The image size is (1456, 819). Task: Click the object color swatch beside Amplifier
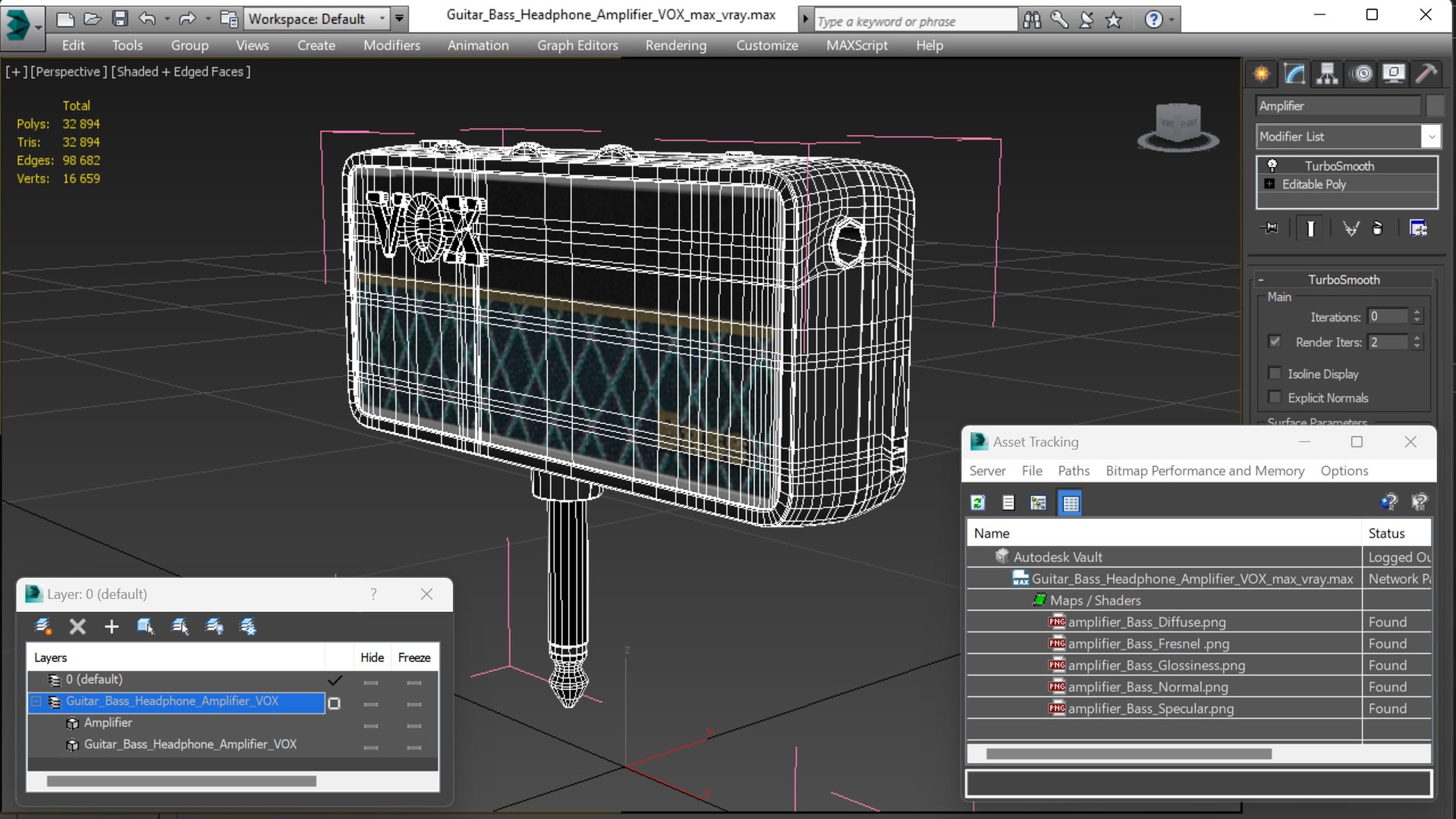[x=1434, y=106]
